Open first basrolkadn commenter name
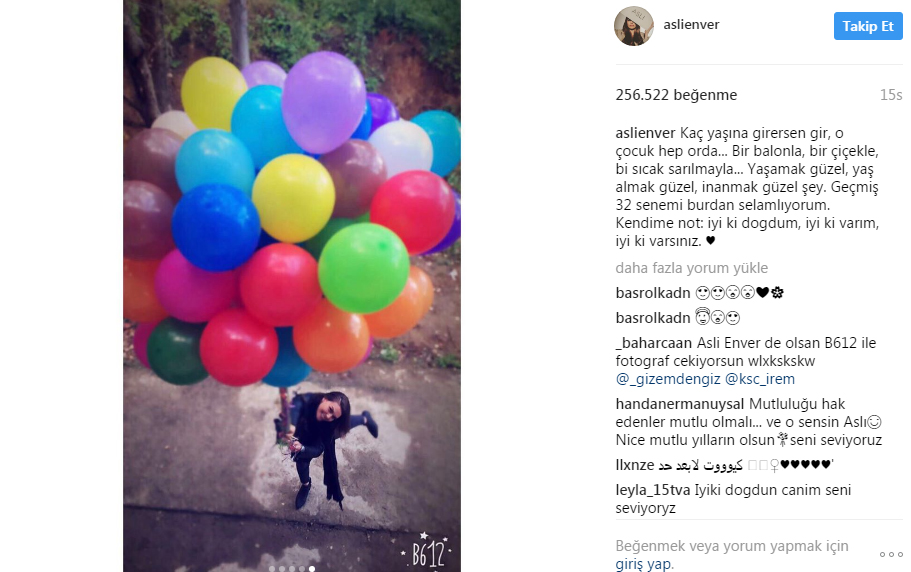Viewport: 911px width, 572px height. [653, 293]
